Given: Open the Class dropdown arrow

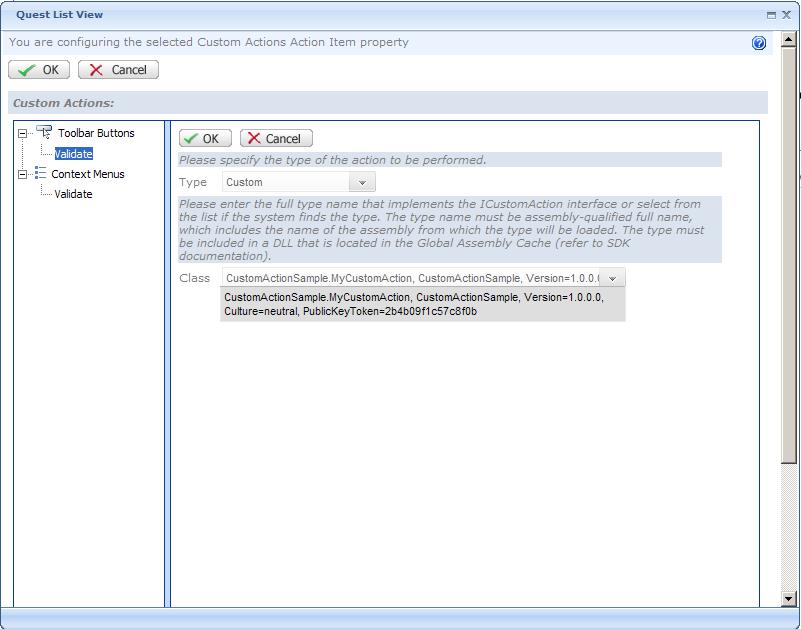Looking at the screenshot, I should [613, 279].
